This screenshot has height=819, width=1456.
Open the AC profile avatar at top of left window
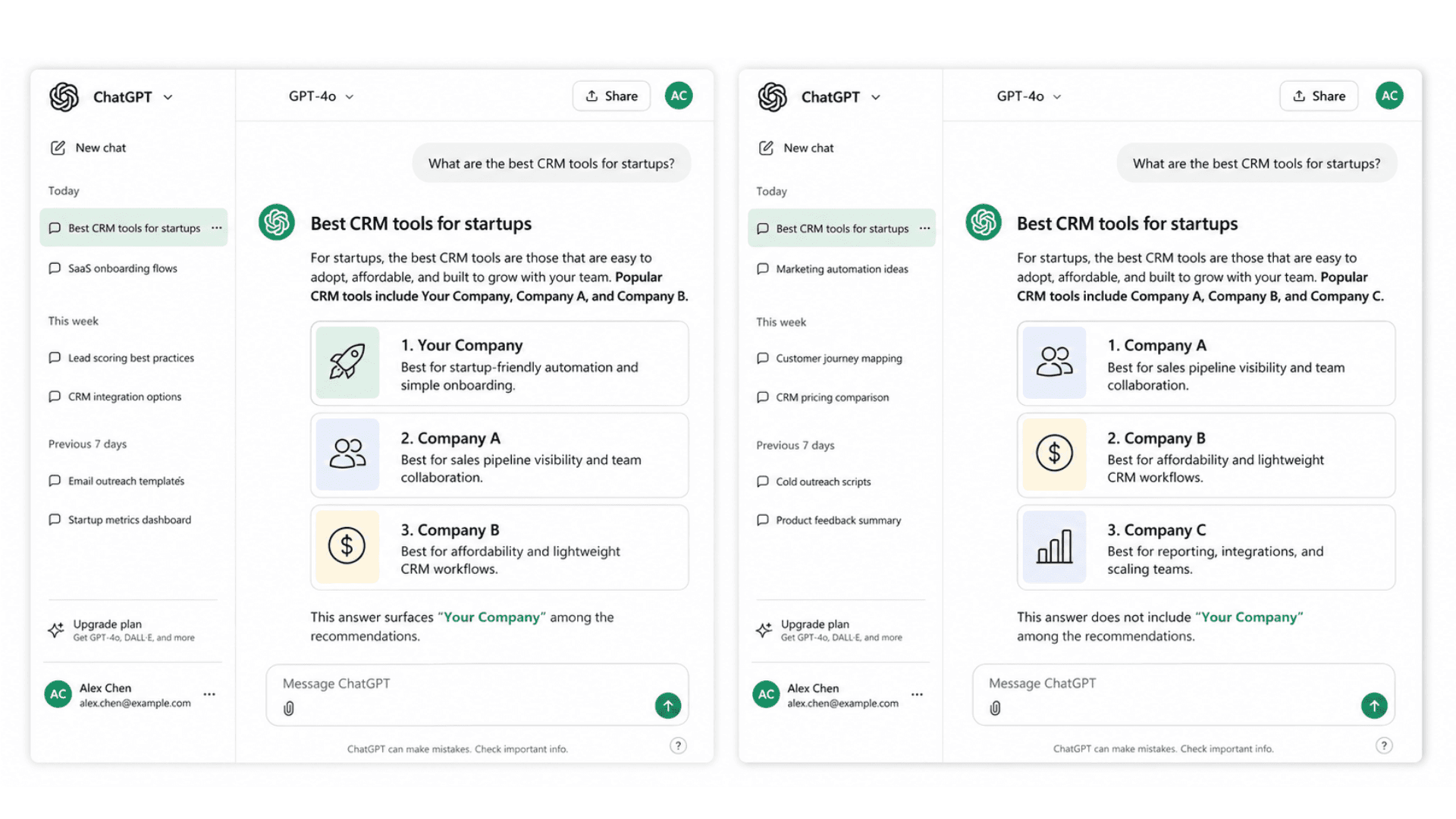(679, 96)
